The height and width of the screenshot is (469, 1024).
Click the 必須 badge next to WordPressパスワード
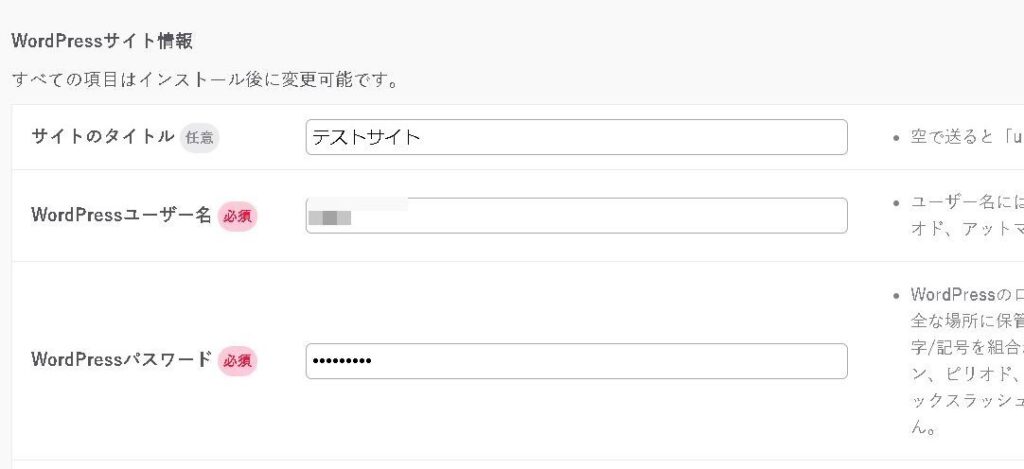click(237, 360)
